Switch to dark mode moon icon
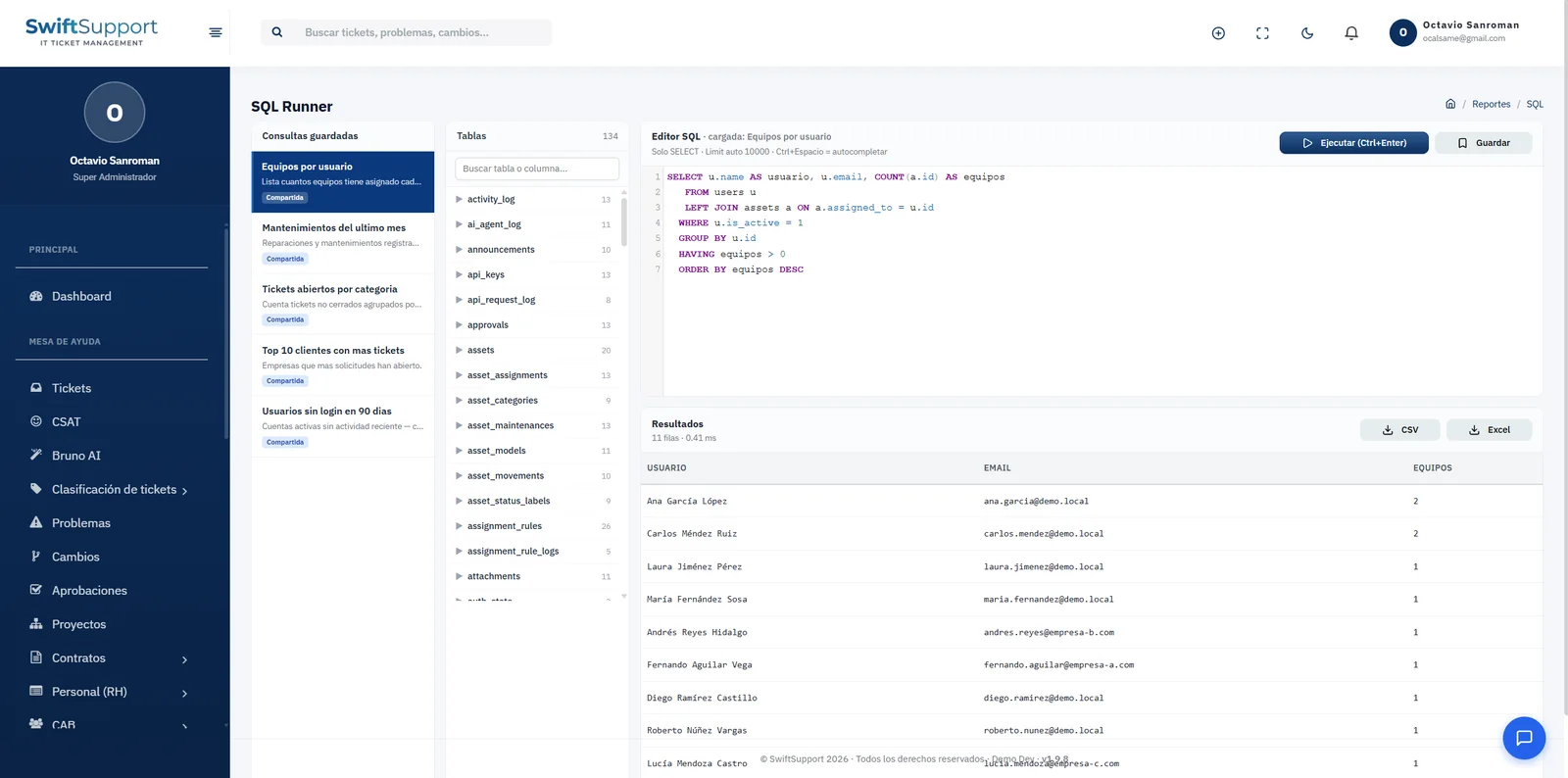The width and height of the screenshot is (1568, 778). pyautogui.click(x=1307, y=33)
